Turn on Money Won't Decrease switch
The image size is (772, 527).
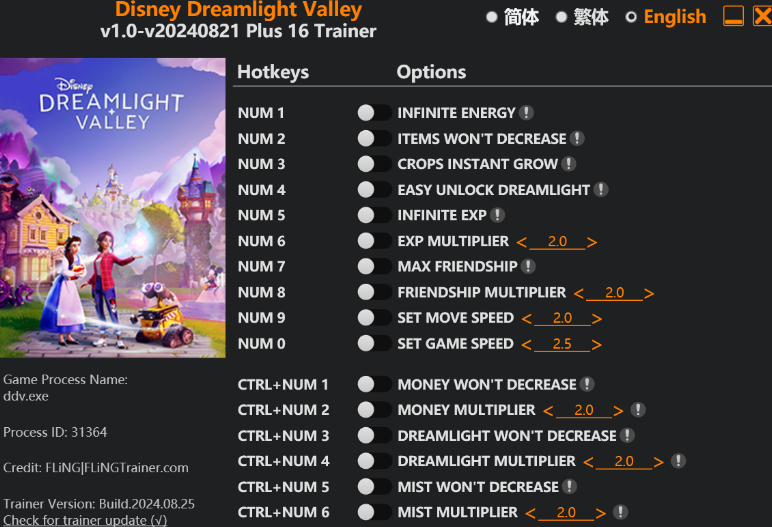tap(374, 384)
